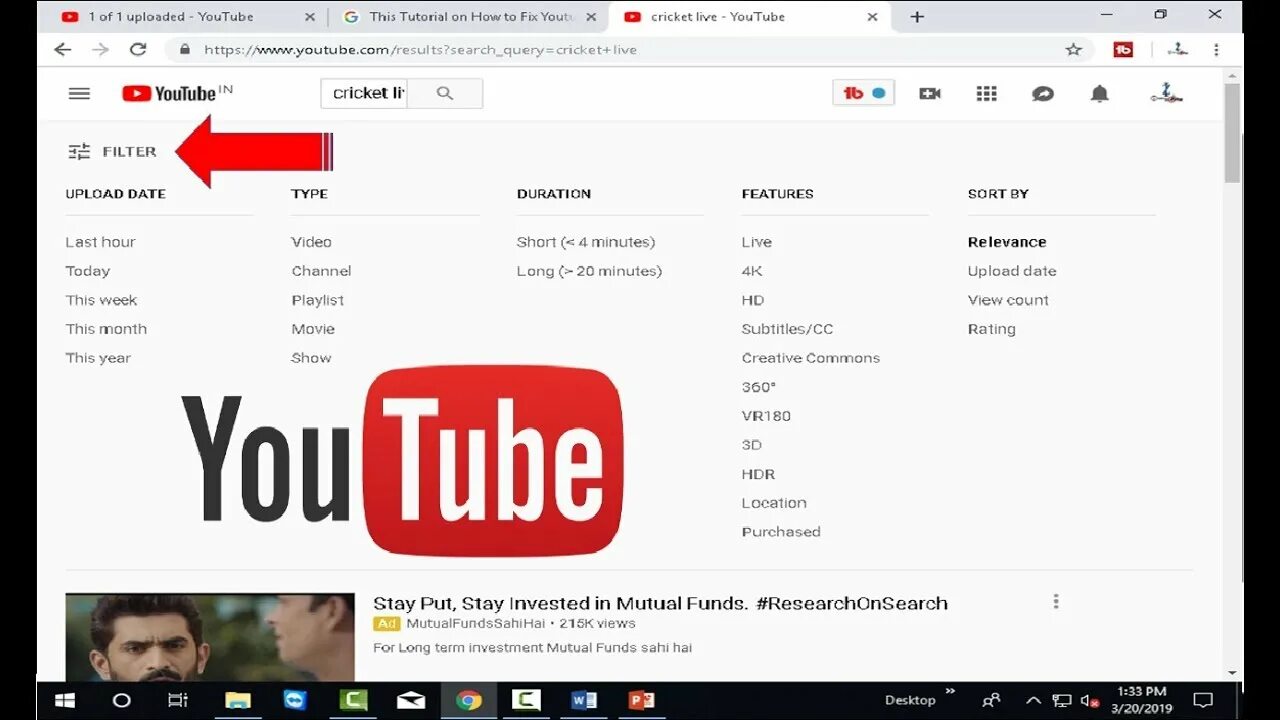Enable the VR180 filter

pyautogui.click(x=766, y=416)
